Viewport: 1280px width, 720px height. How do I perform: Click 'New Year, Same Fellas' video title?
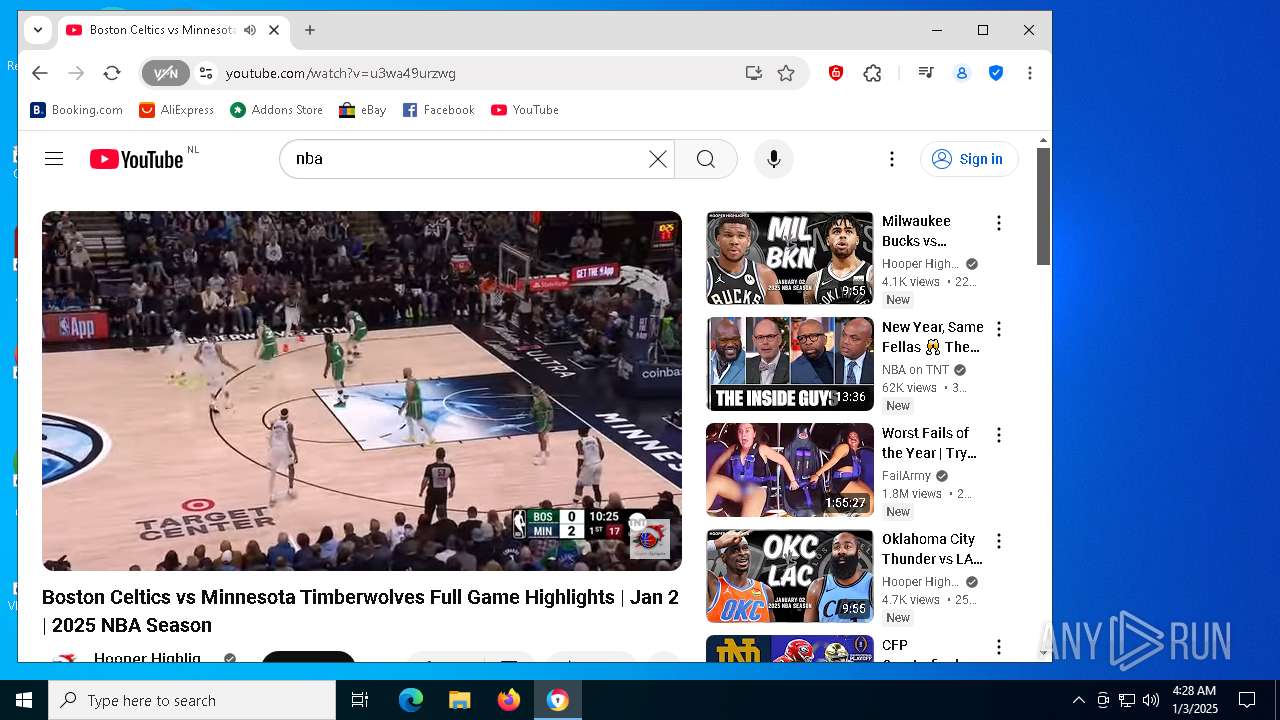[932, 337]
